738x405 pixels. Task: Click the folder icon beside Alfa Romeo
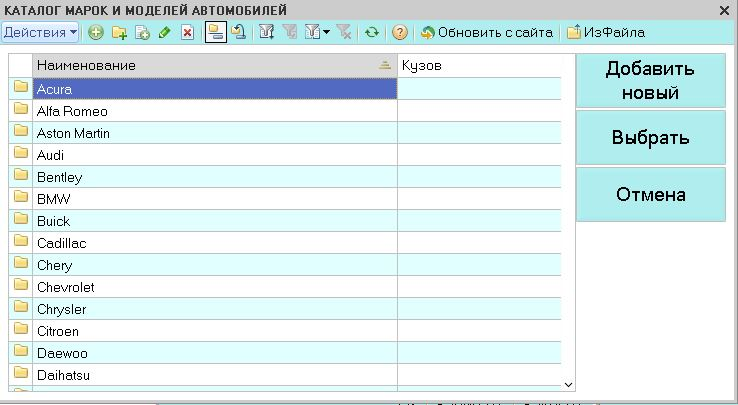click(x=21, y=109)
